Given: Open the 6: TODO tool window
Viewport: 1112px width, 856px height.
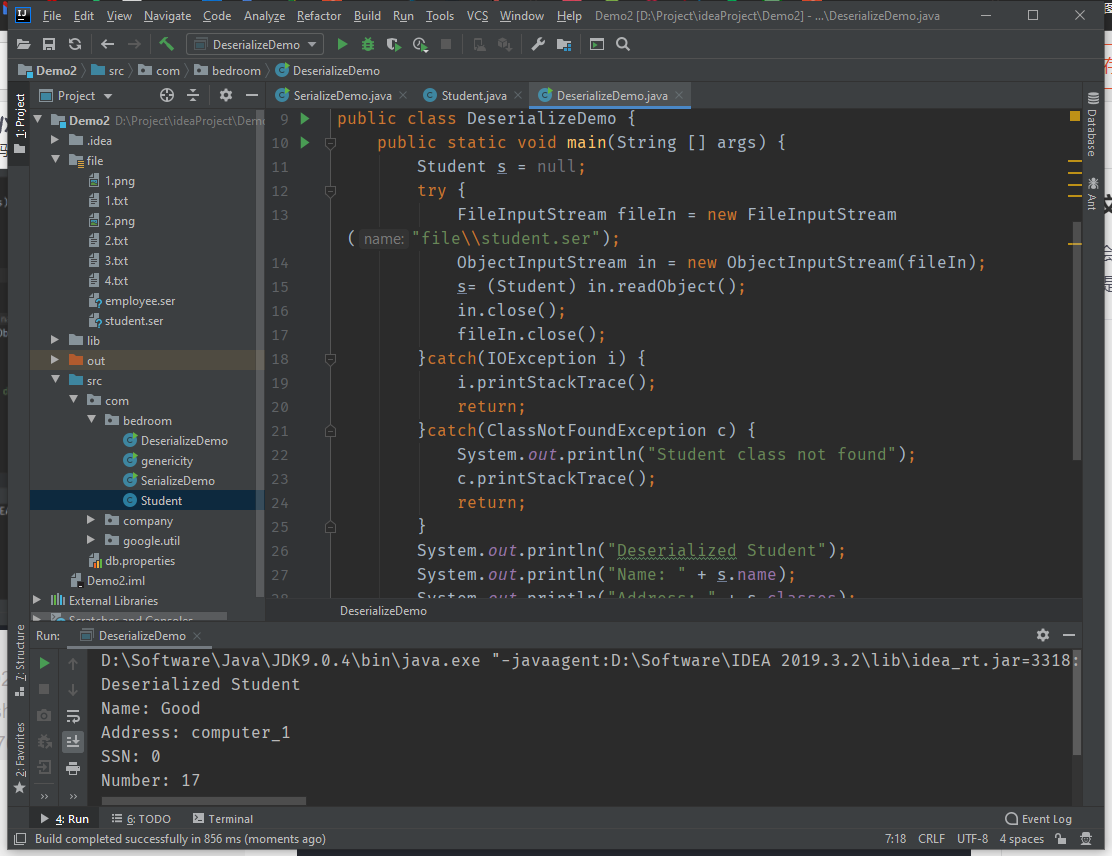Looking at the screenshot, I should (x=141, y=819).
